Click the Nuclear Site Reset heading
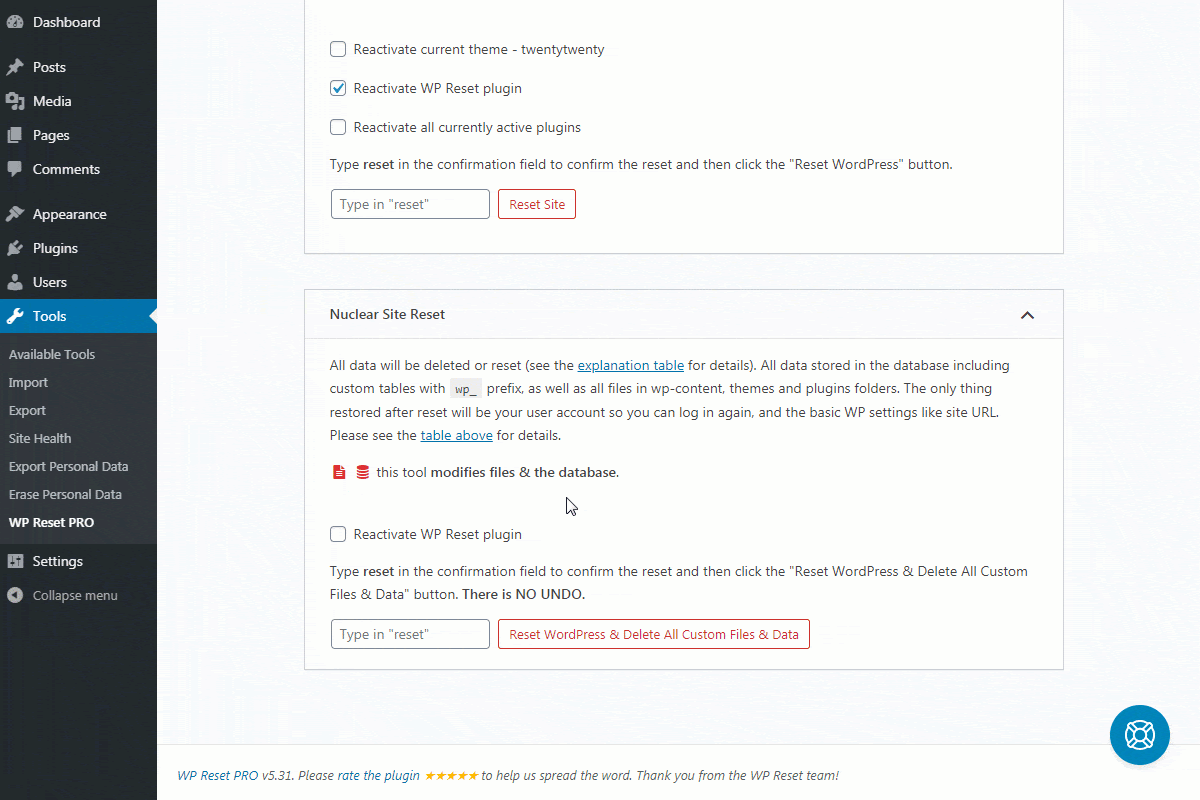 pyautogui.click(x=387, y=314)
